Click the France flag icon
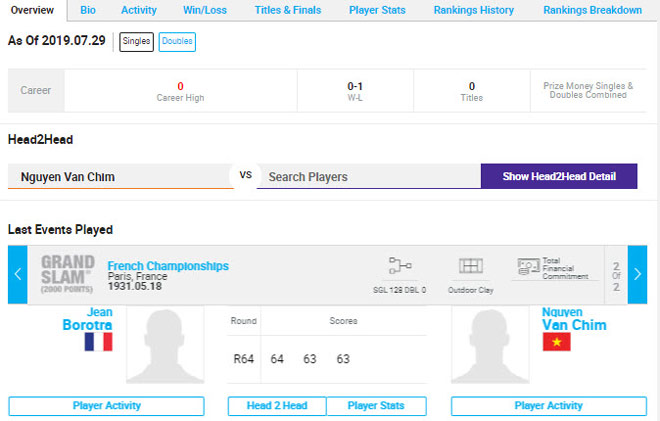660x421 pixels. pyautogui.click(x=98, y=342)
